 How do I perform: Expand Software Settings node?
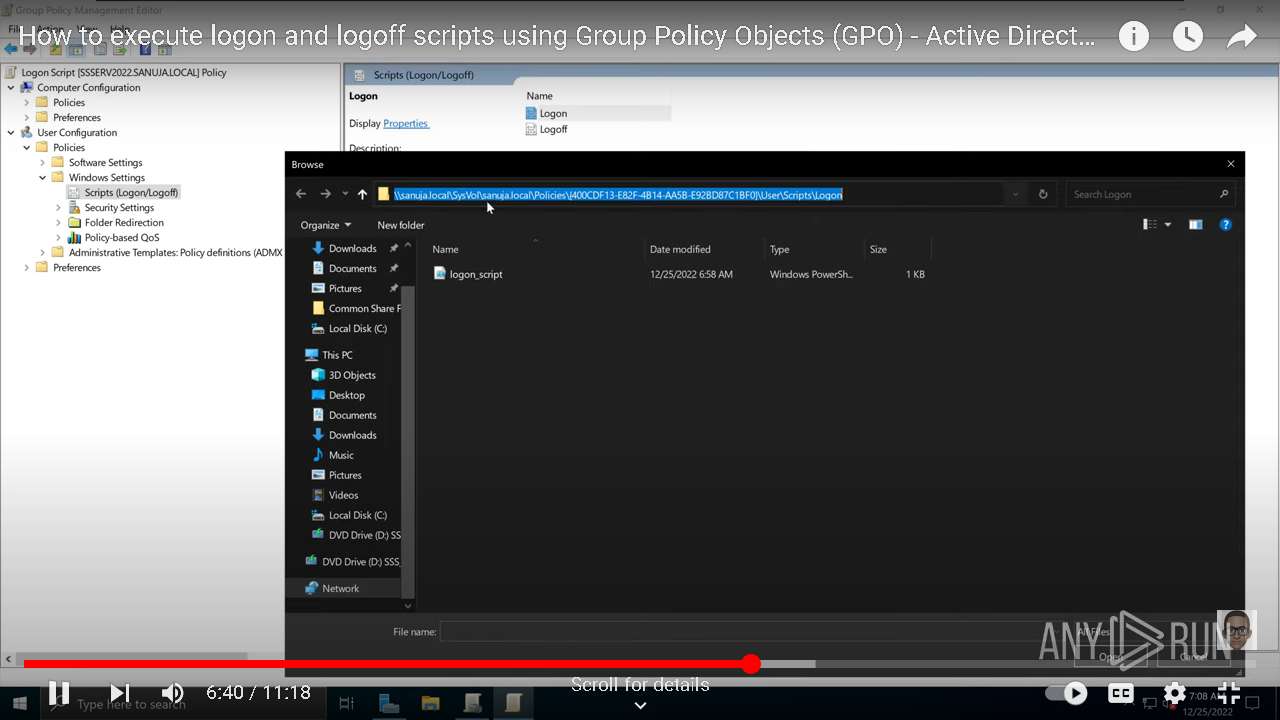click(43, 162)
